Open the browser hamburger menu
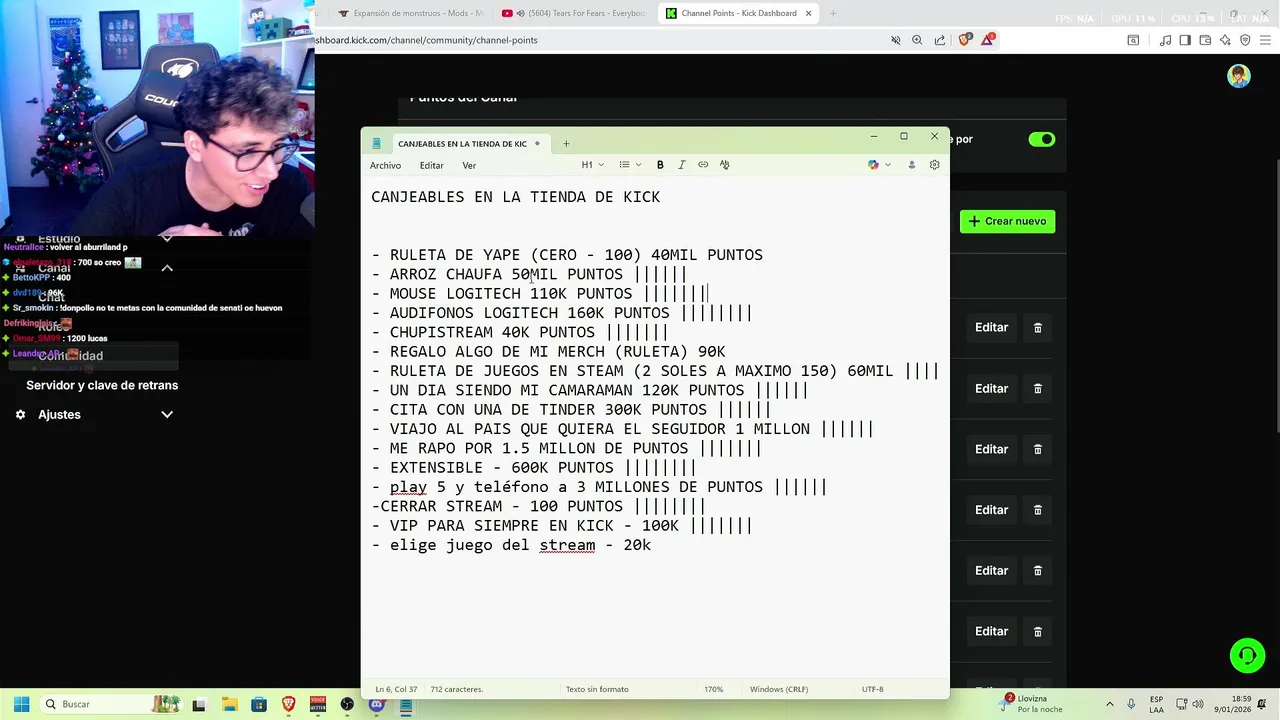1280x720 pixels. point(1266,40)
